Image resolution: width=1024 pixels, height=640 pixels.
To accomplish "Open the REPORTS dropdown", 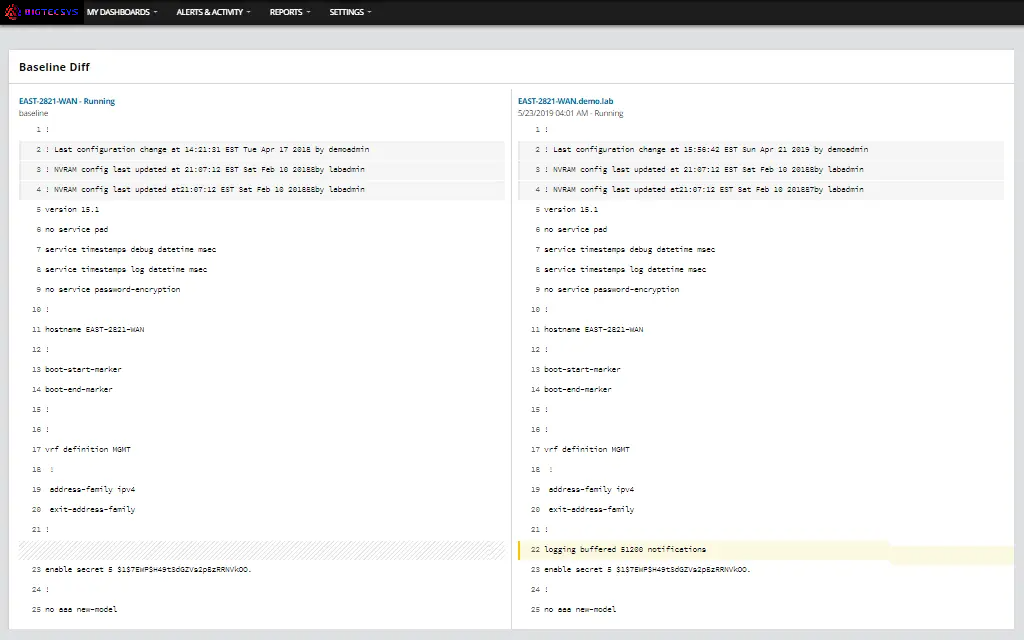I will click(287, 12).
